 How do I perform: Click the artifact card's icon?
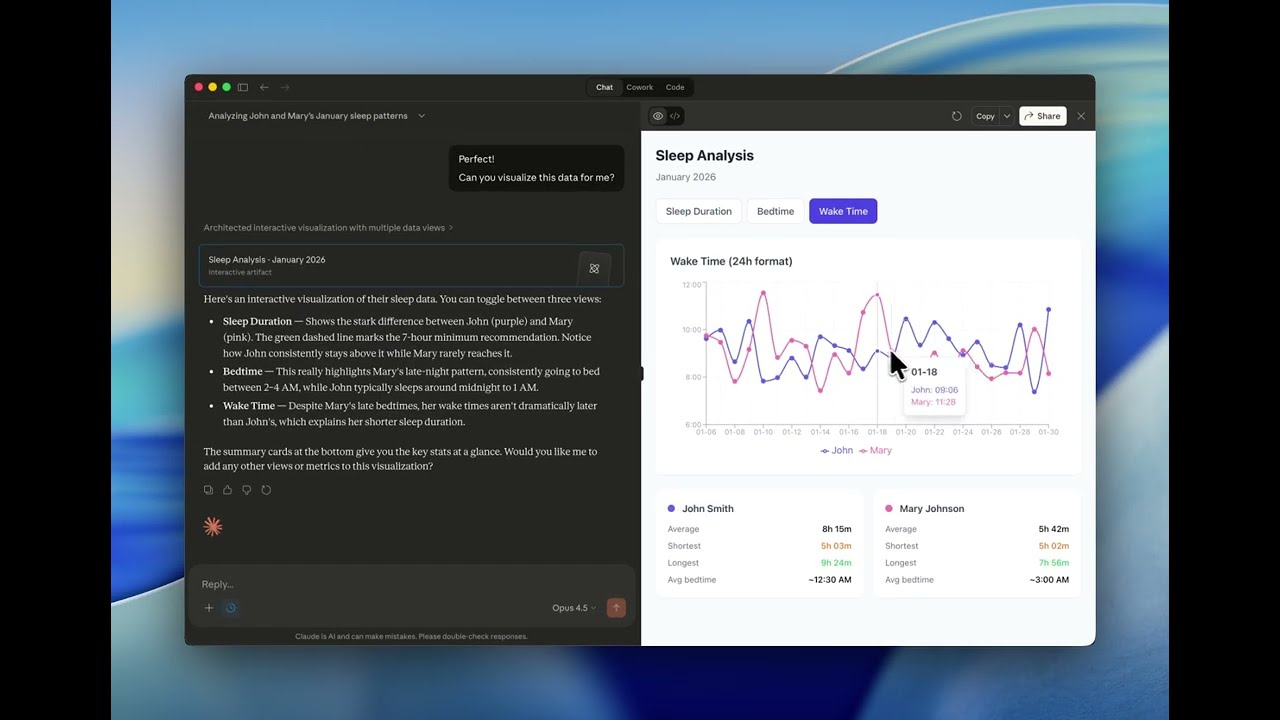[x=594, y=268]
